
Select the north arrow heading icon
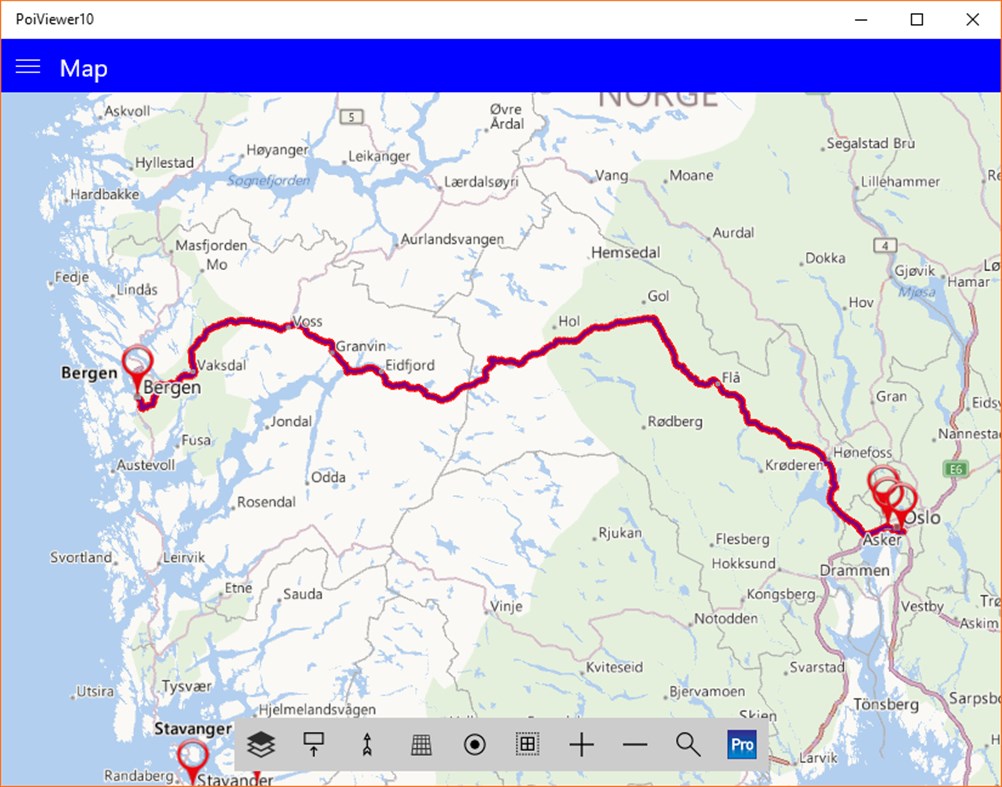(367, 744)
